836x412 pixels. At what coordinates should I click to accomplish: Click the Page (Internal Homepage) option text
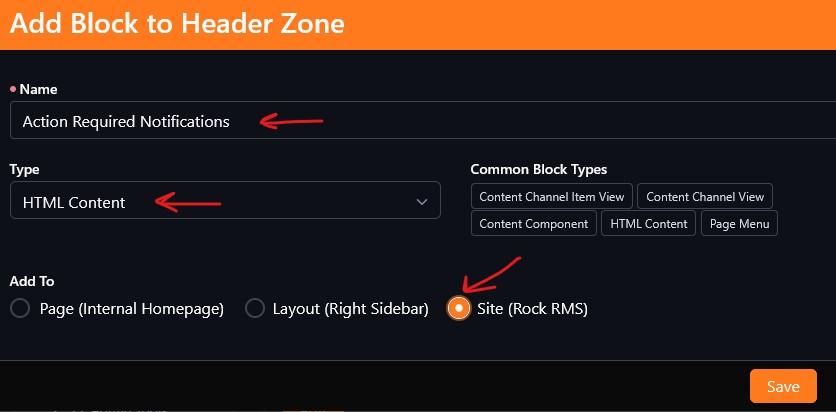131,308
